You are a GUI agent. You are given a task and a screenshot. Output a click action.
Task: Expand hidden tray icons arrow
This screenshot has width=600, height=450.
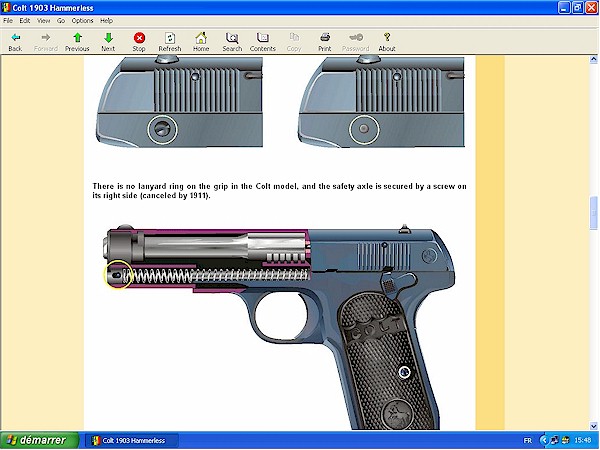click(544, 441)
